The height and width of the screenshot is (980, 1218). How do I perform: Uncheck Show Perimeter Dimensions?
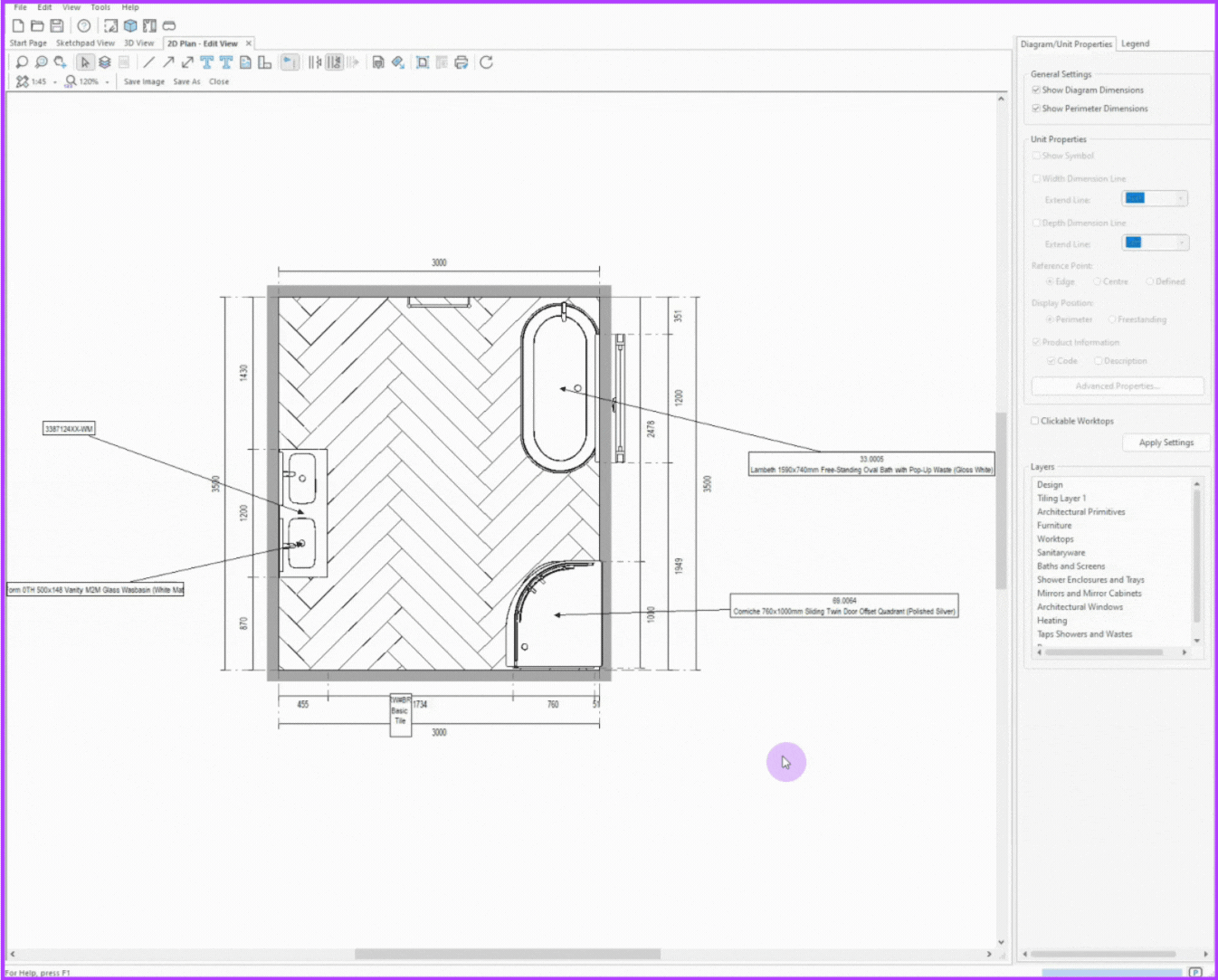coord(1036,108)
